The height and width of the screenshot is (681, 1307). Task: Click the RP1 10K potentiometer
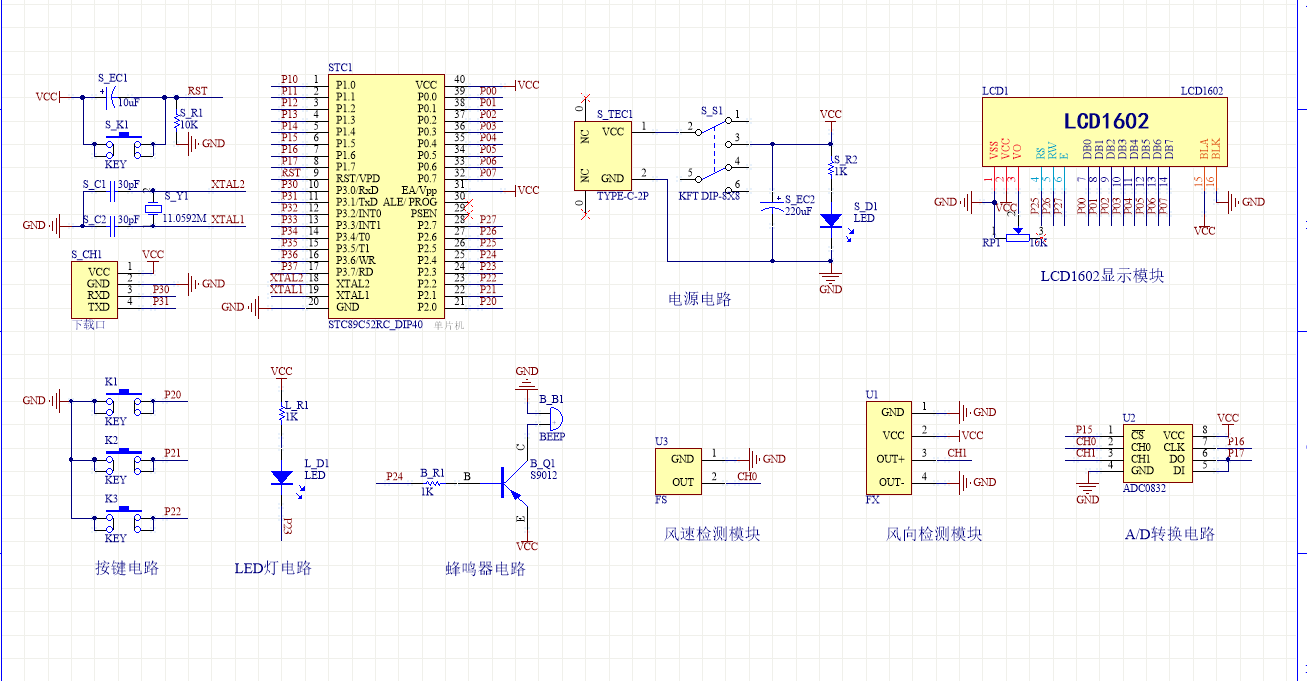(1018, 234)
